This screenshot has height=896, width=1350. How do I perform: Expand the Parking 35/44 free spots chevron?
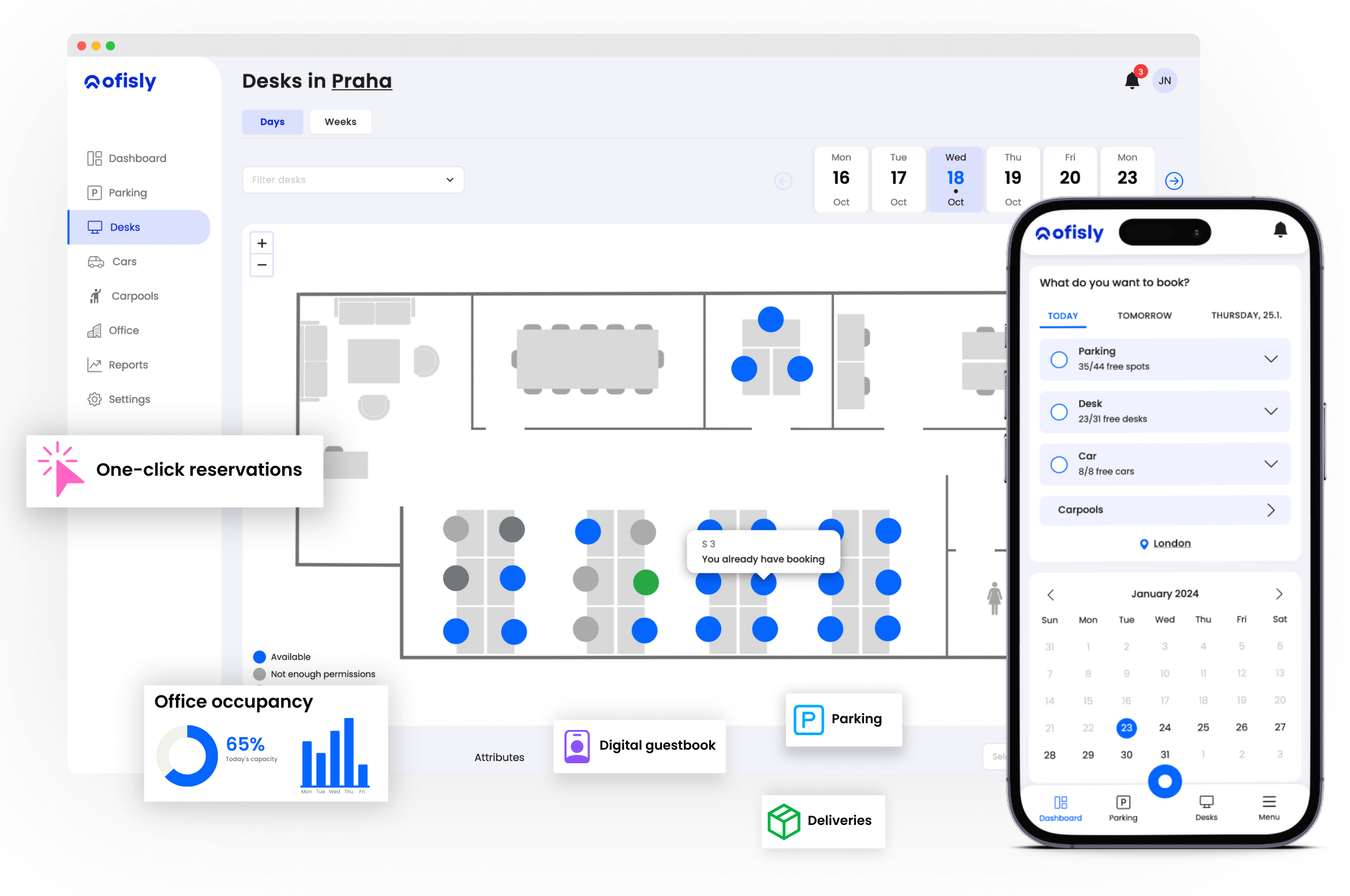tap(1270, 359)
